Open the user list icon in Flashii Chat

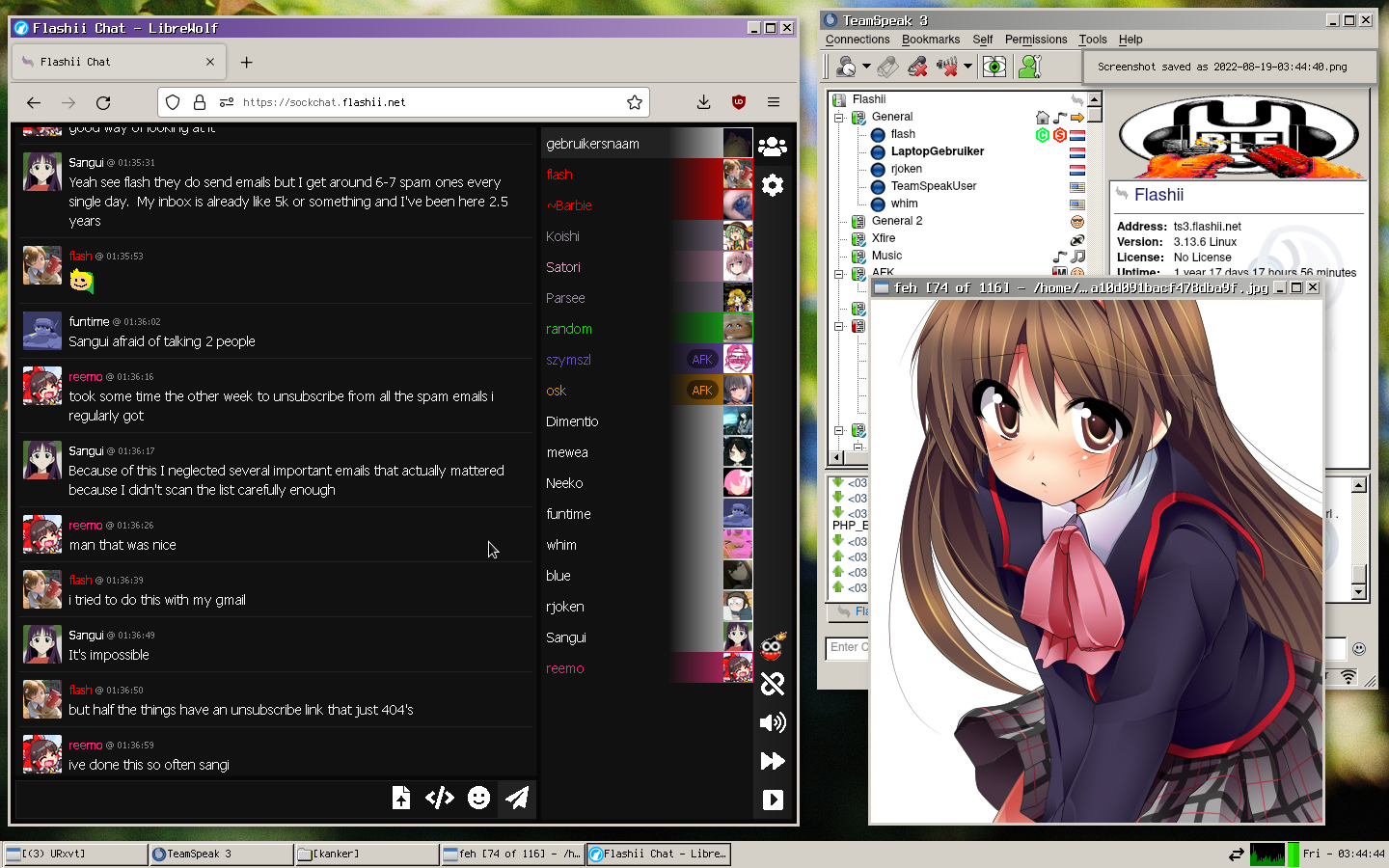(x=773, y=146)
